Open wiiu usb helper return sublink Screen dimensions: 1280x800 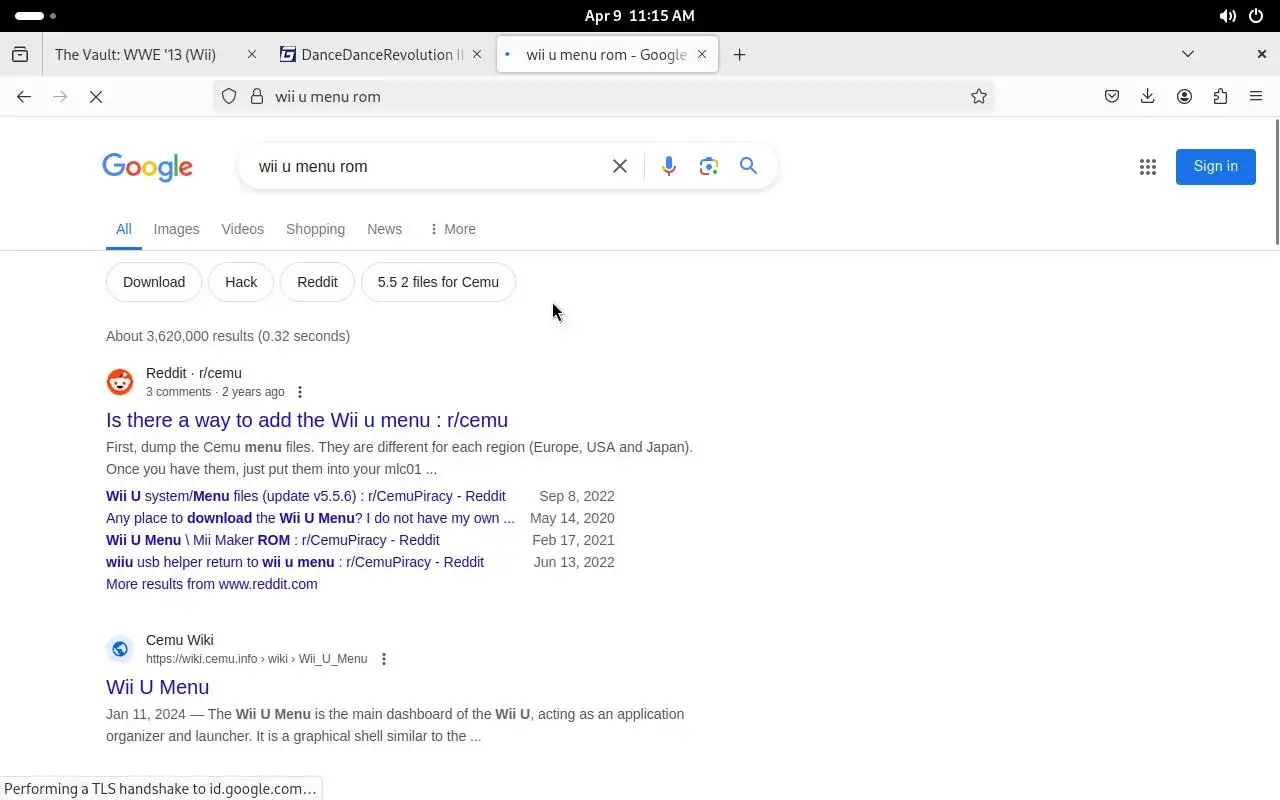(x=295, y=562)
